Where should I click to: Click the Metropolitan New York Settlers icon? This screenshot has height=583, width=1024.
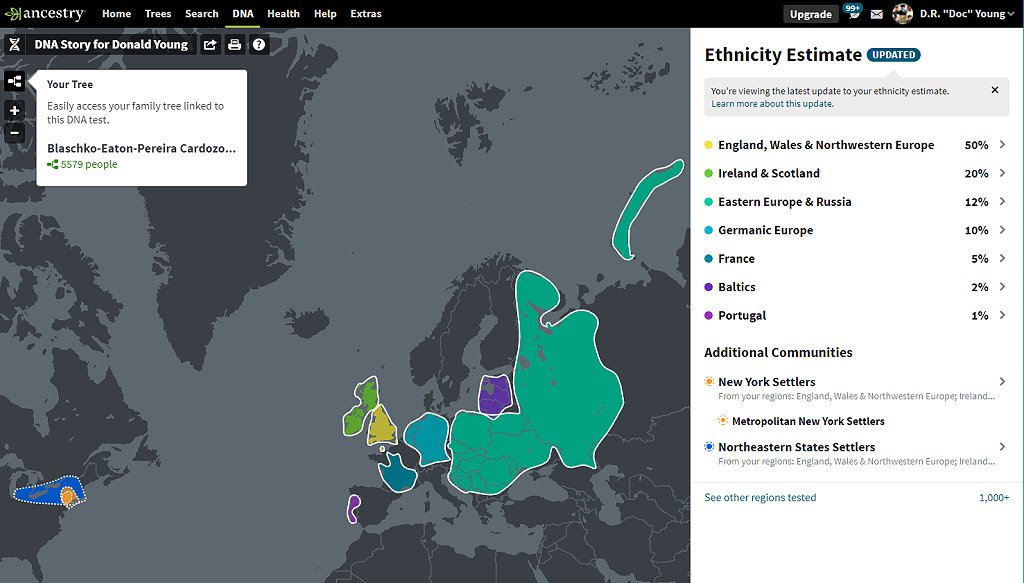point(723,420)
